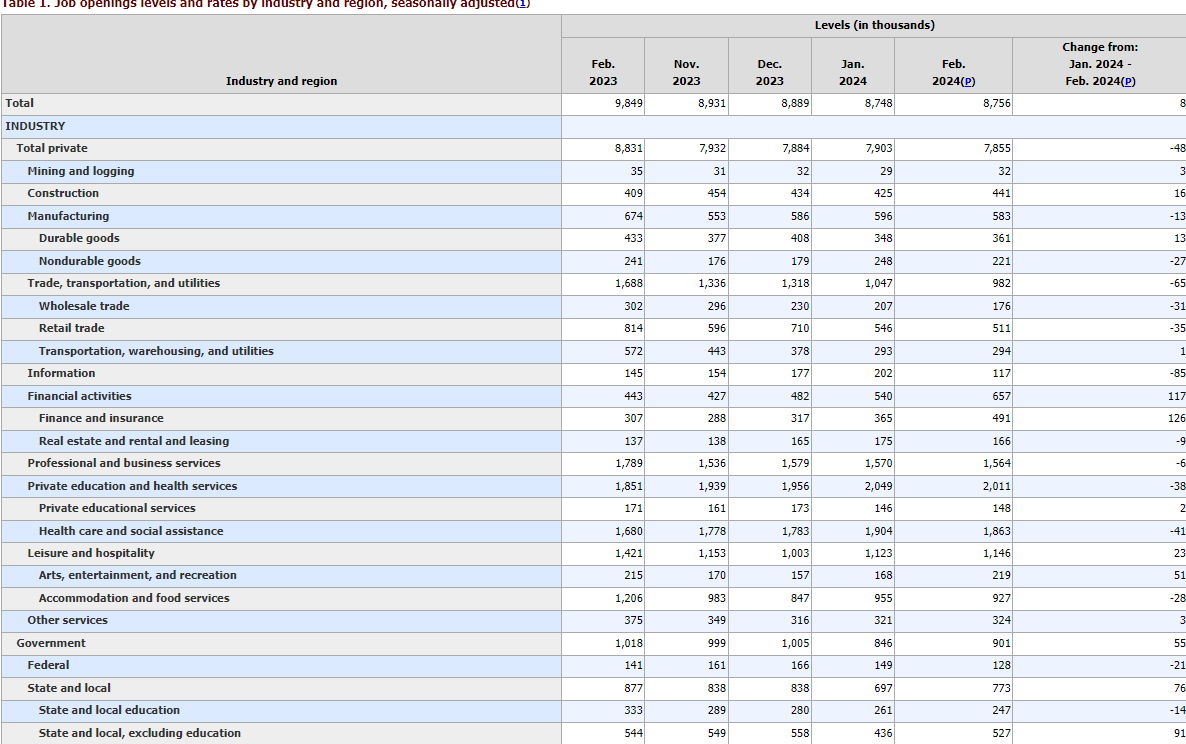
Task: Click Total private value 7,855
Action: click(997, 149)
